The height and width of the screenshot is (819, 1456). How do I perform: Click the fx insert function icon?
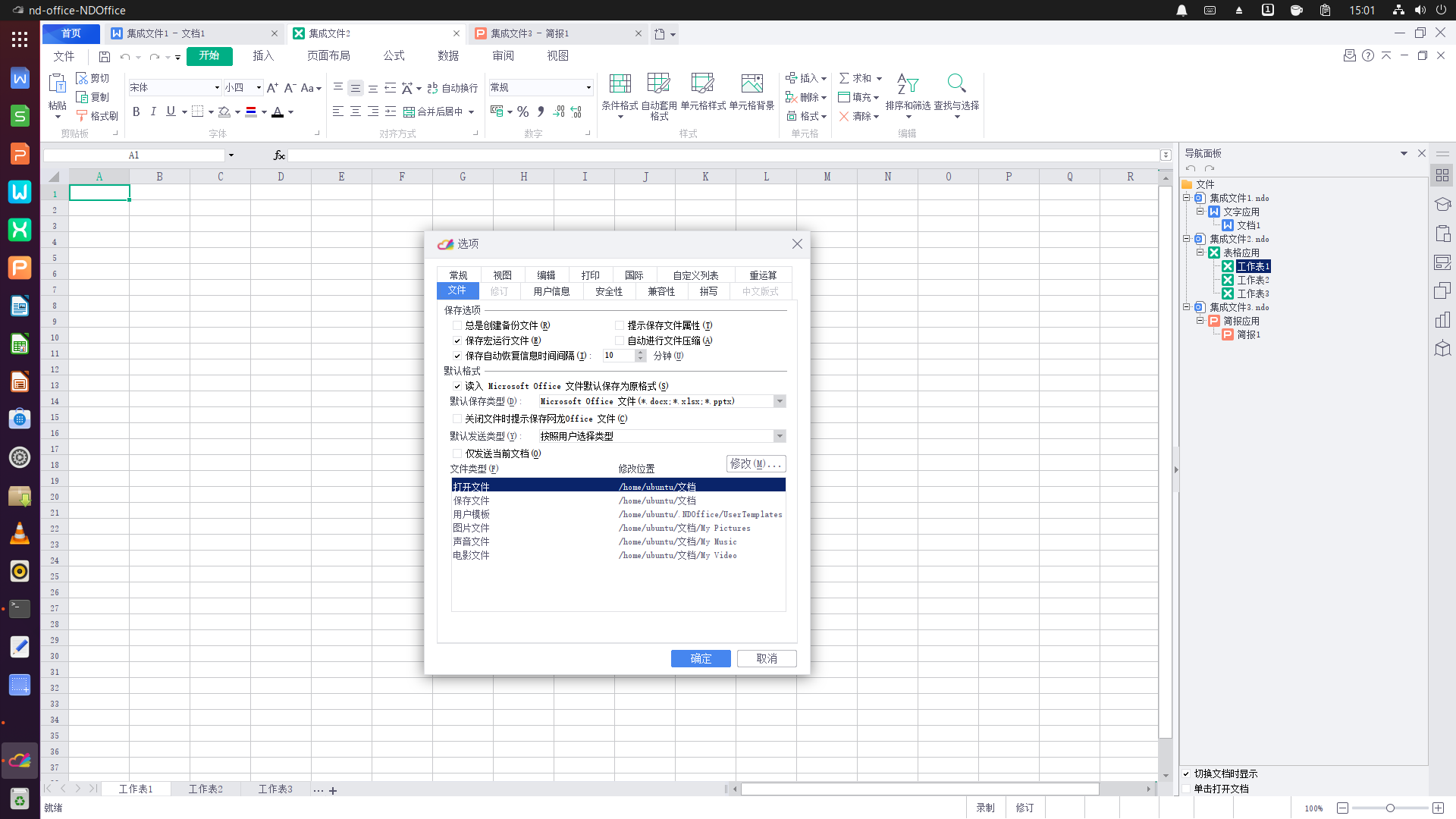click(x=279, y=155)
